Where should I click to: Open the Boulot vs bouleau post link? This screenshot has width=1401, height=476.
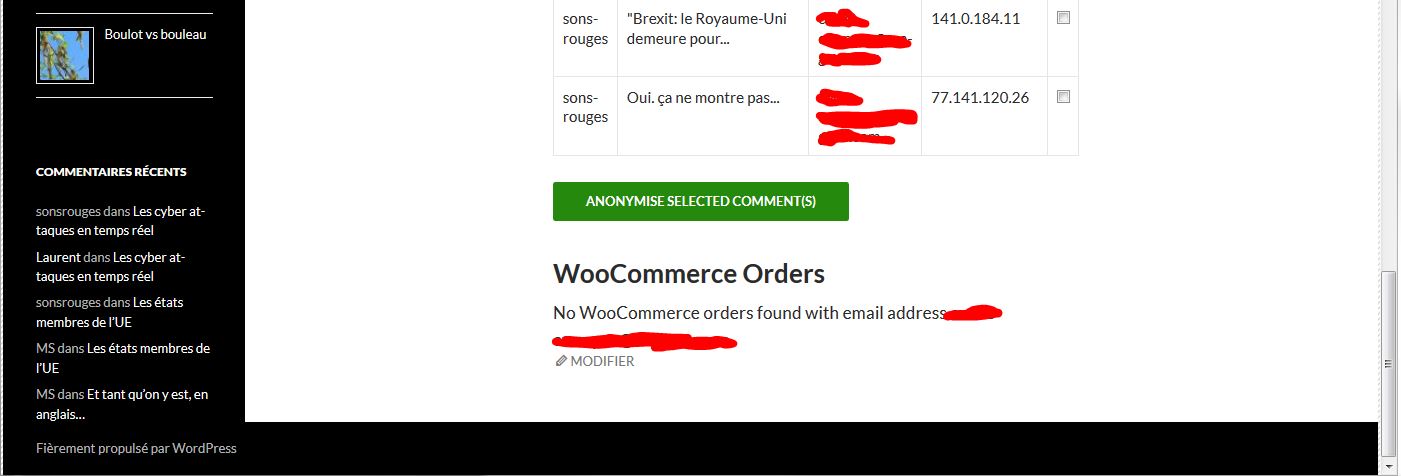pyautogui.click(x=155, y=34)
